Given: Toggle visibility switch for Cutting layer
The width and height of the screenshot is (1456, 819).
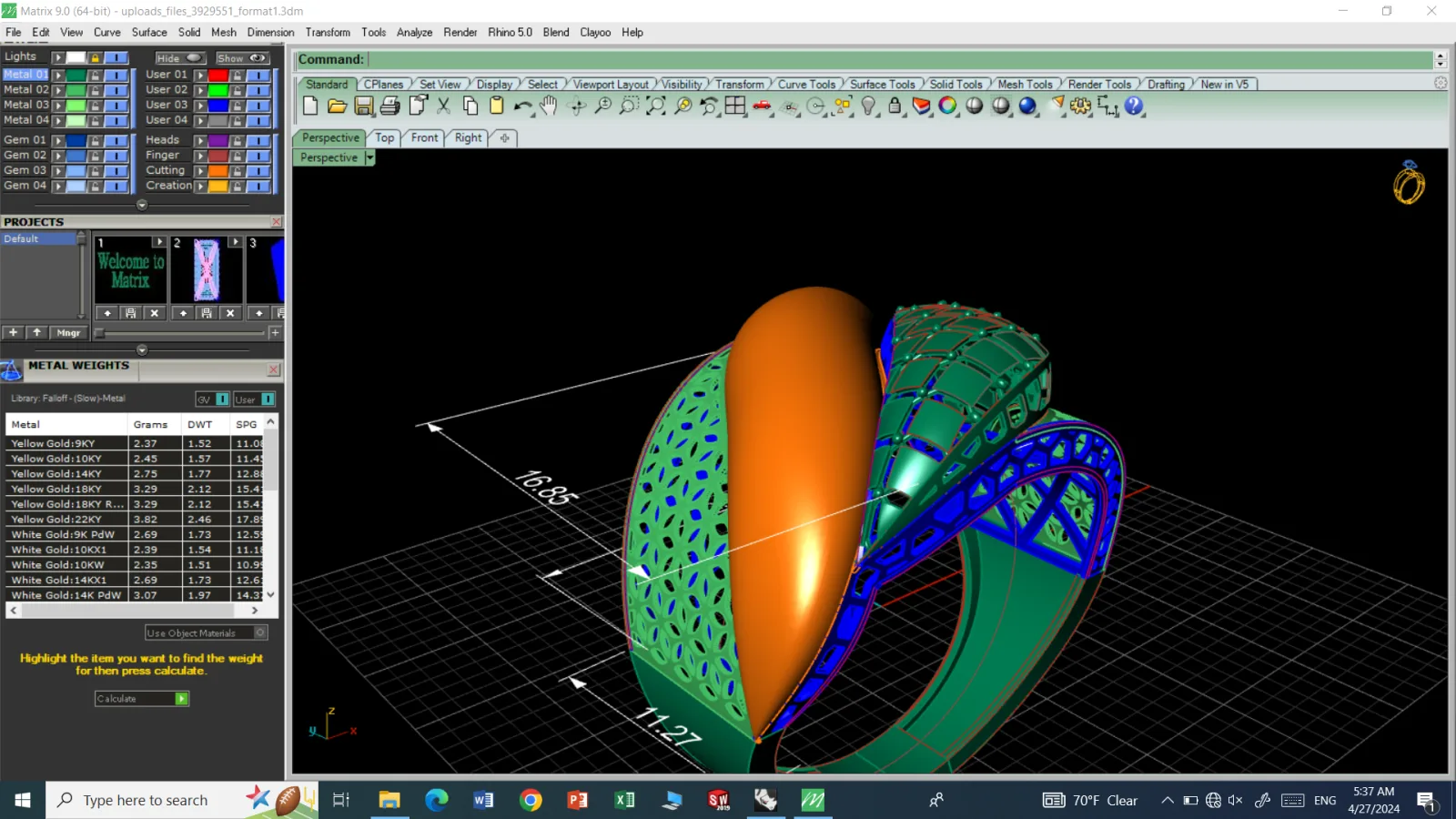Looking at the screenshot, I should [259, 170].
